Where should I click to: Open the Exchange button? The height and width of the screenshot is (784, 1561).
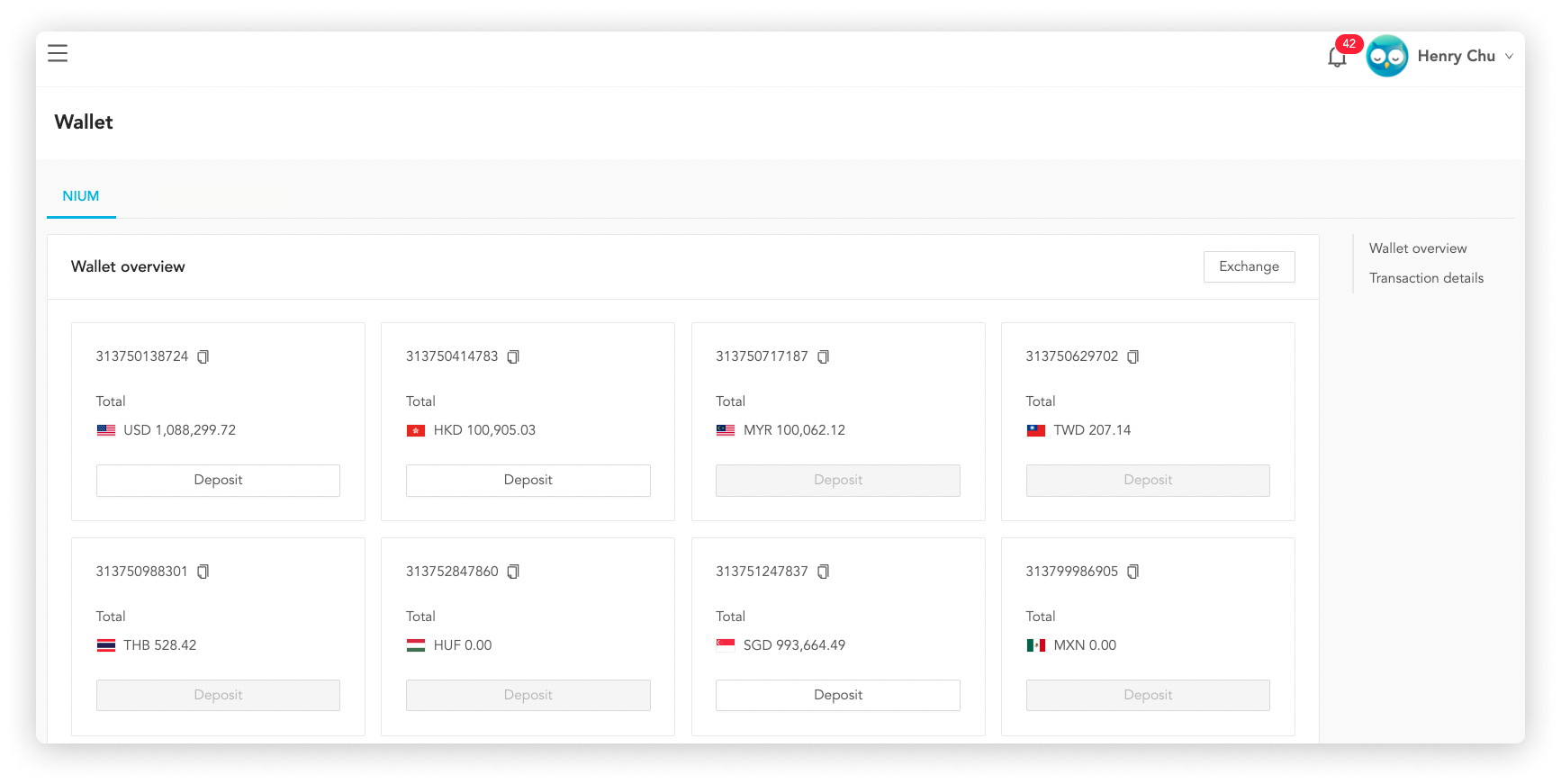pyautogui.click(x=1249, y=266)
